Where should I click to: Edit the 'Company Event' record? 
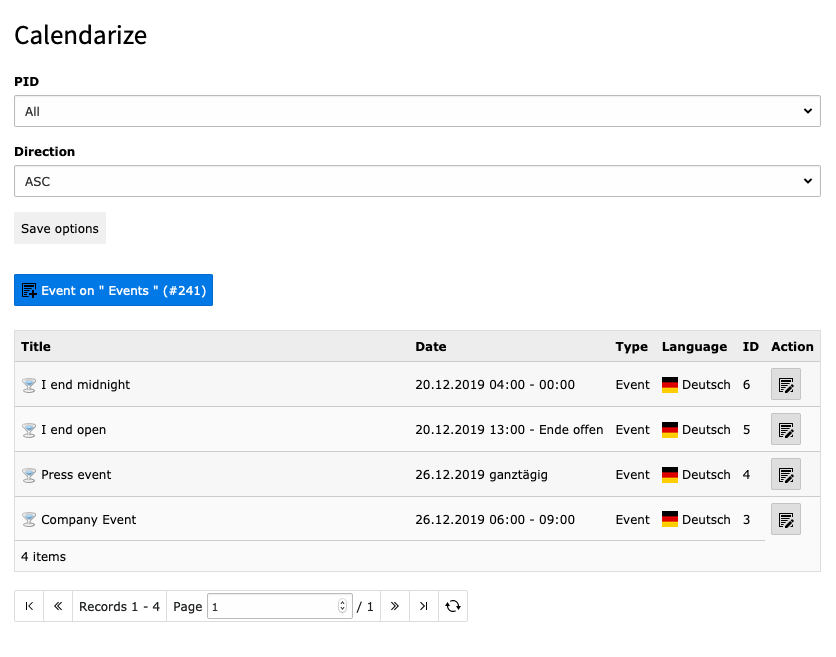pyautogui.click(x=786, y=519)
